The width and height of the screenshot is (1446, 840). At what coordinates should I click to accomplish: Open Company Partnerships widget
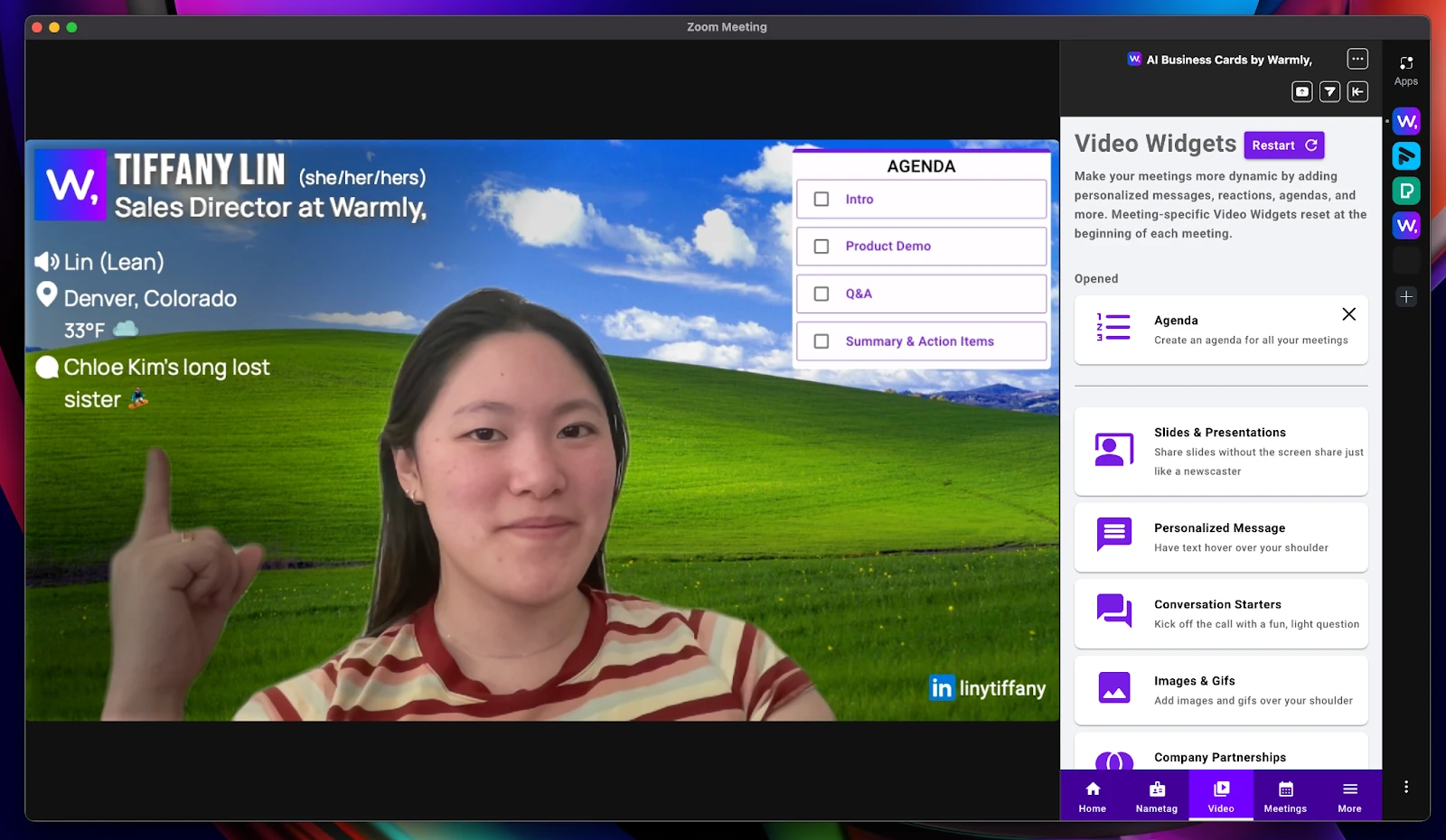(x=1221, y=751)
